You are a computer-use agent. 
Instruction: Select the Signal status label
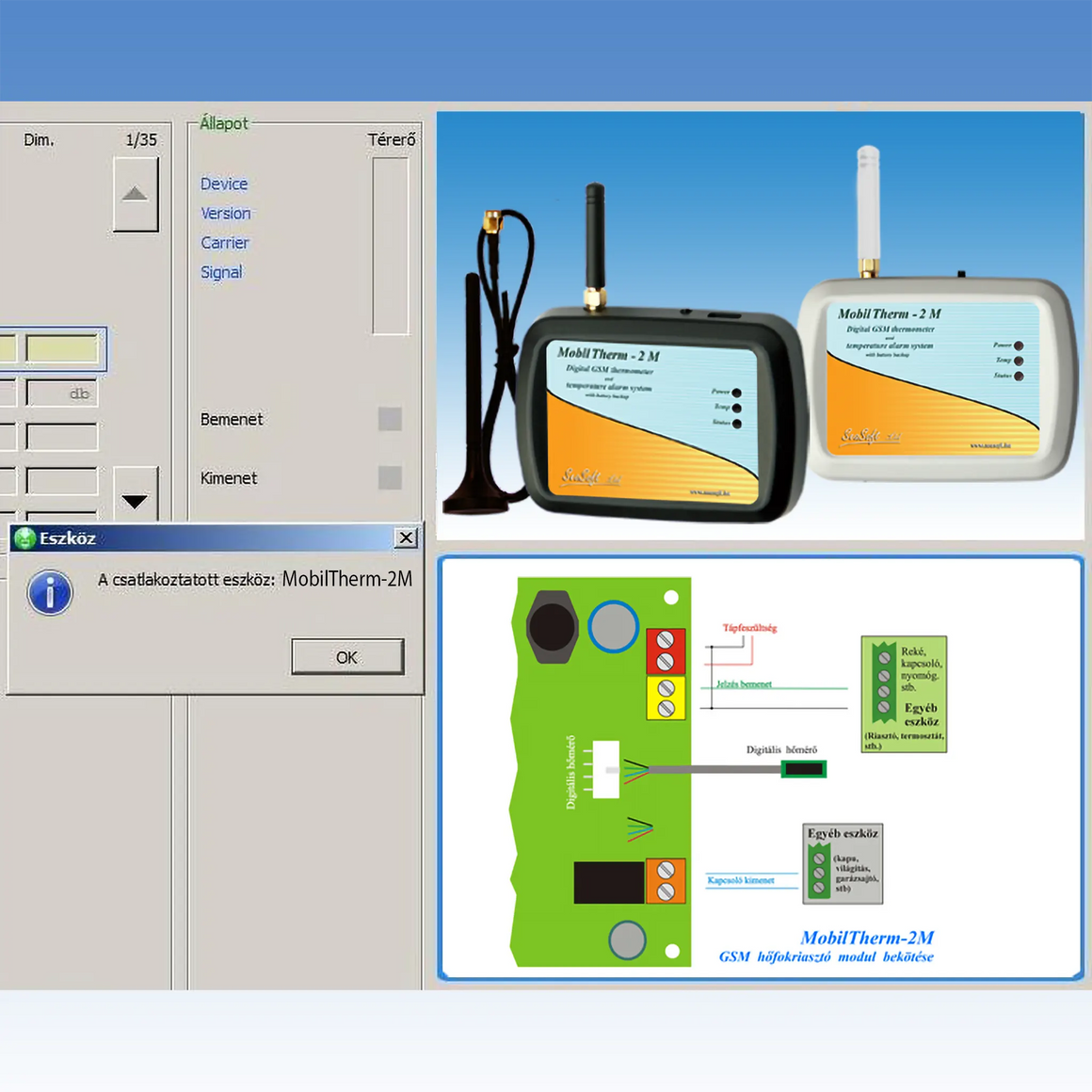[x=221, y=272]
